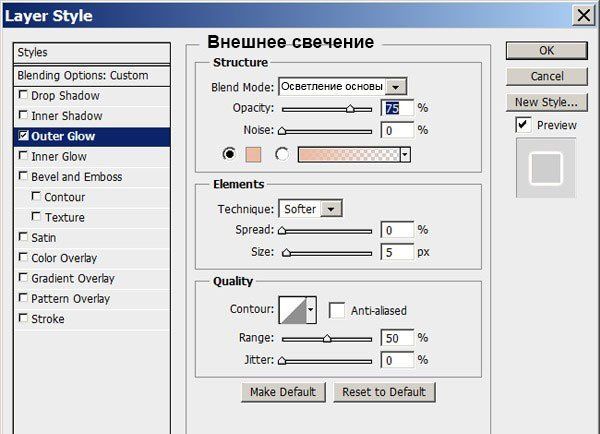This screenshot has width=600, height=434.
Task: Click the Spread slider handle
Action: [x=282, y=231]
